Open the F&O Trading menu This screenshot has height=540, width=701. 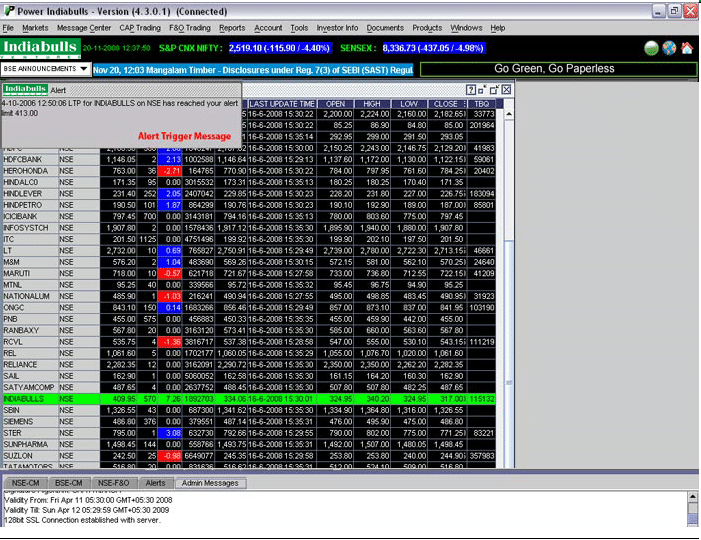click(x=190, y=28)
